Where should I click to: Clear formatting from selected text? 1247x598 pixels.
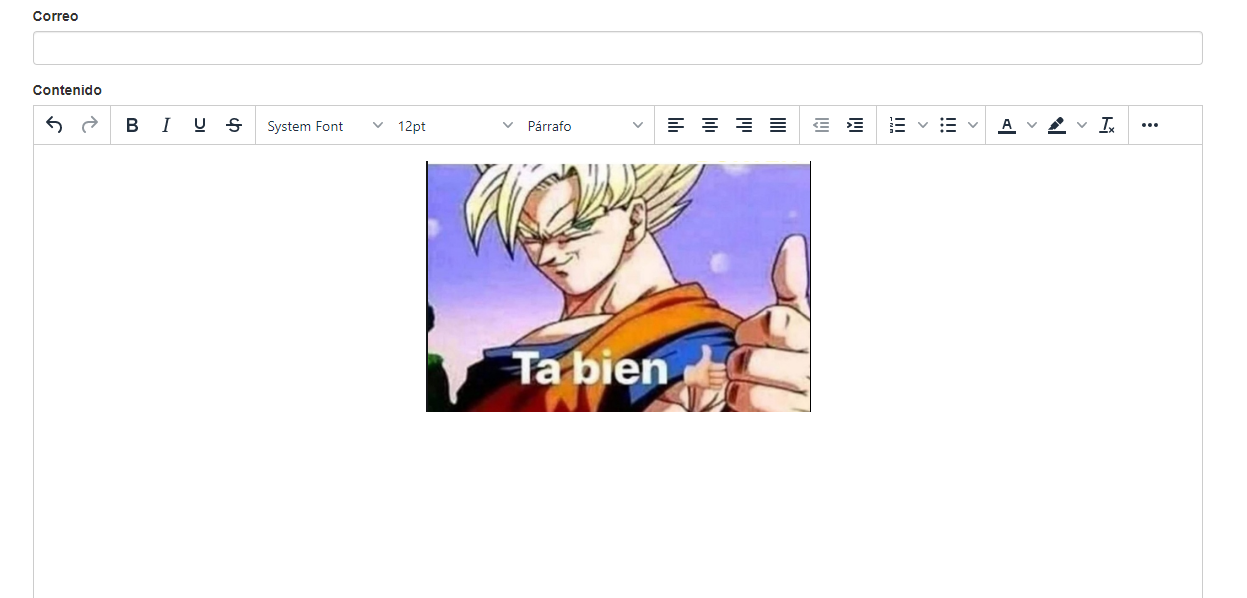click(1107, 125)
